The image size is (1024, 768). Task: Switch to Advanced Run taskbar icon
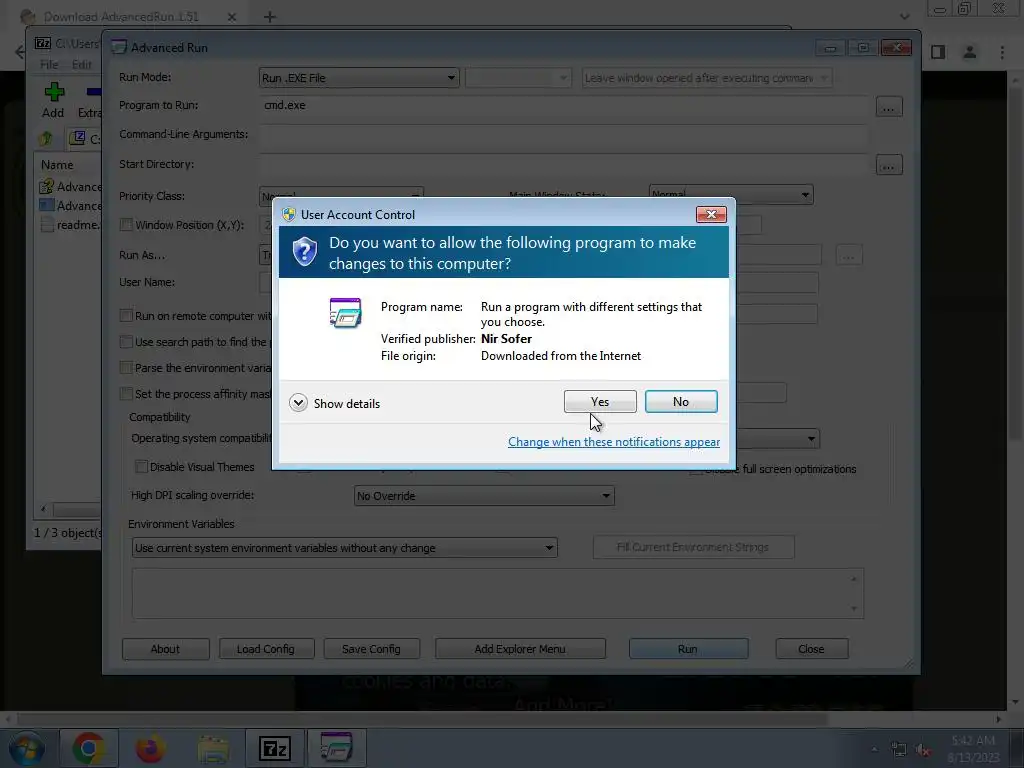(336, 748)
